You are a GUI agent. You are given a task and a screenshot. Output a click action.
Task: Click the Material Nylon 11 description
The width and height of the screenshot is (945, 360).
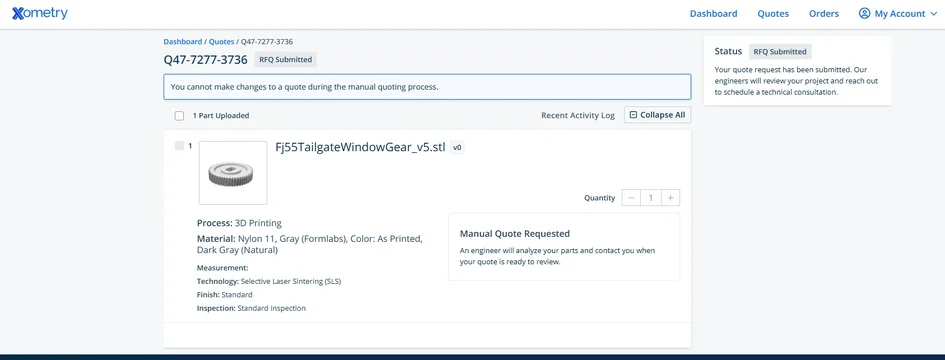point(310,244)
